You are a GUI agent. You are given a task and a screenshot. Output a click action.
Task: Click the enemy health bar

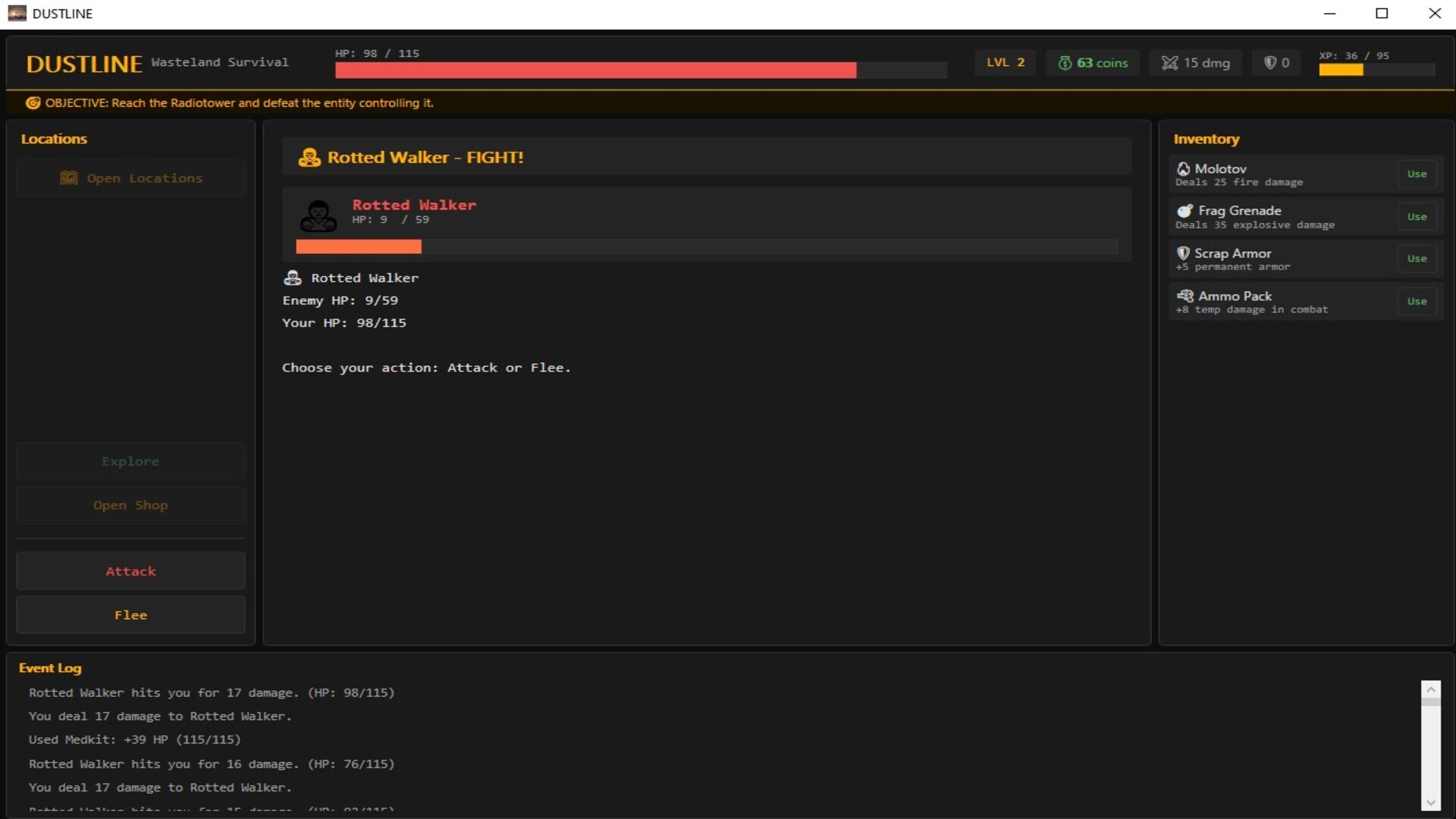705,246
